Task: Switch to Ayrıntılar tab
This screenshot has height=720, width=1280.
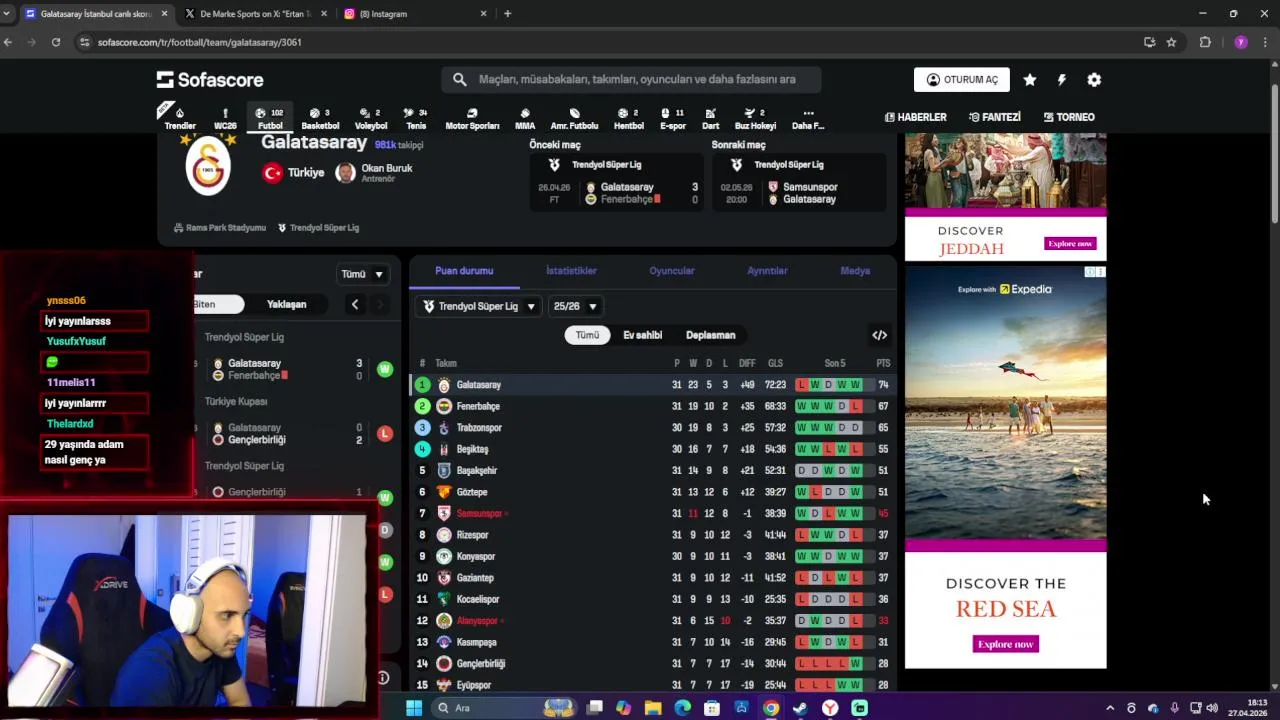Action: tap(767, 271)
